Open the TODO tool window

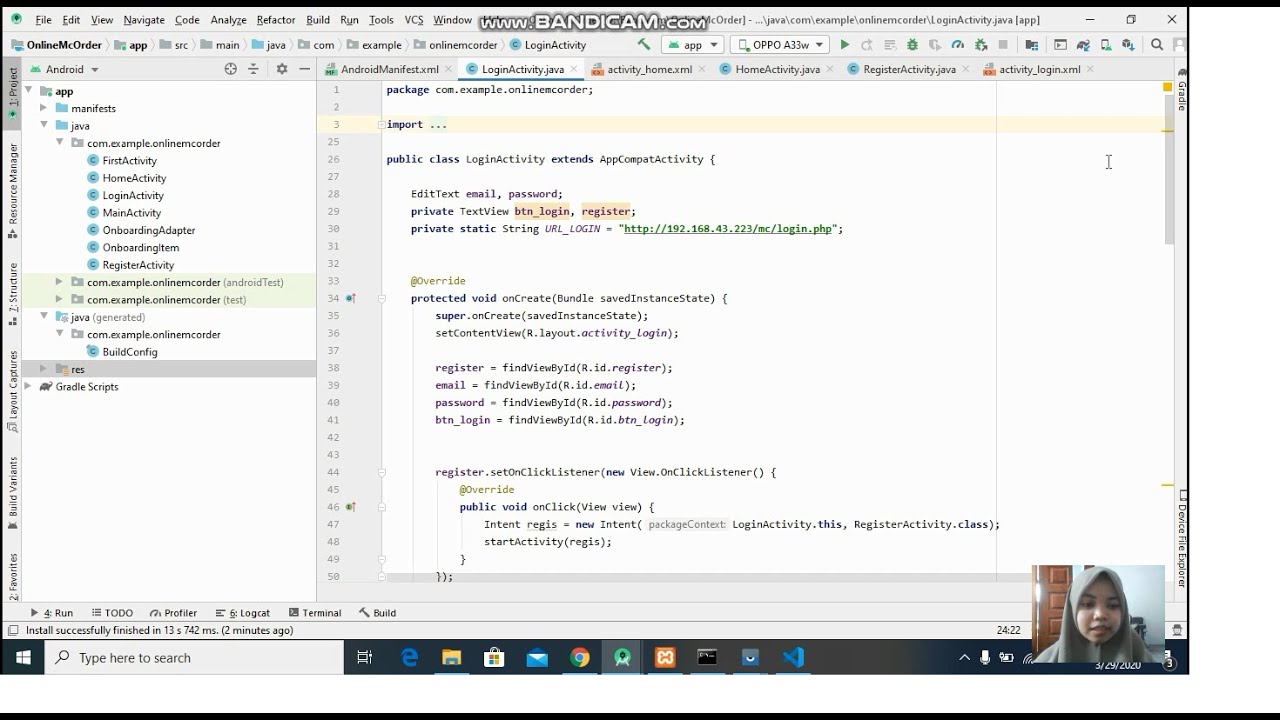(x=112, y=613)
